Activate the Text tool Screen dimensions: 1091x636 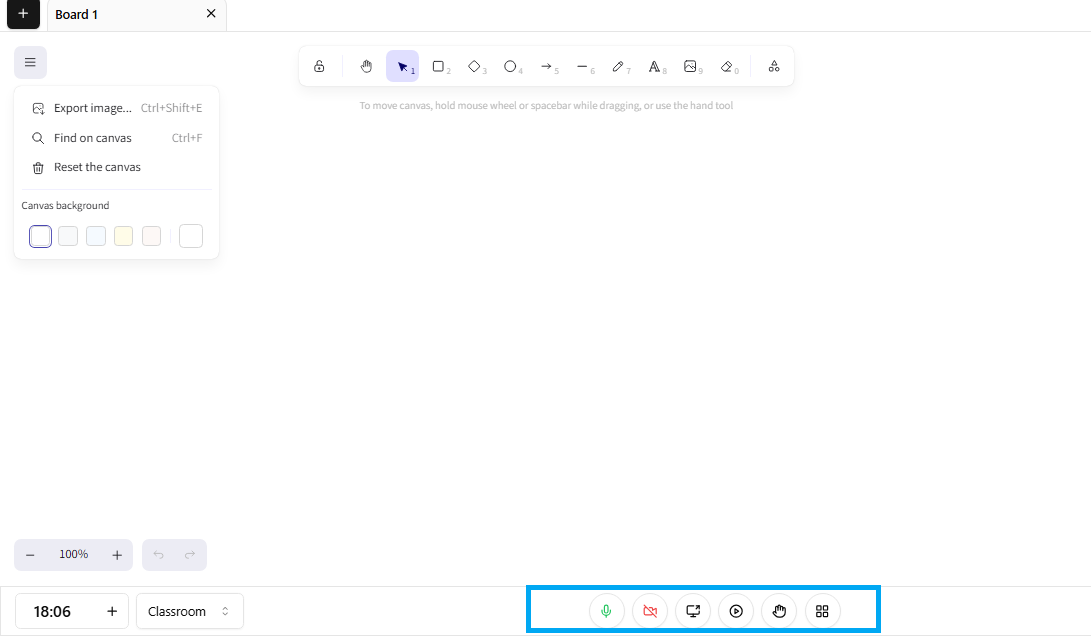point(654,67)
